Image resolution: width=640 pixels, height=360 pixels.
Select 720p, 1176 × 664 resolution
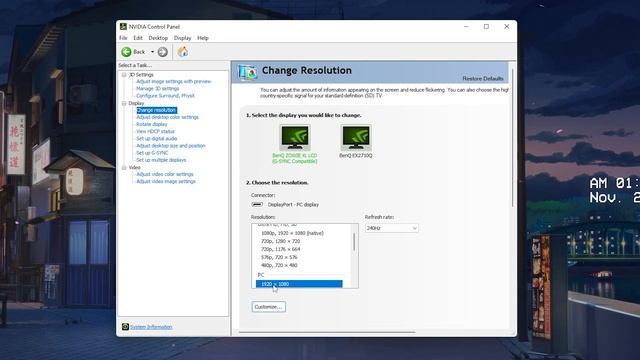pos(280,249)
